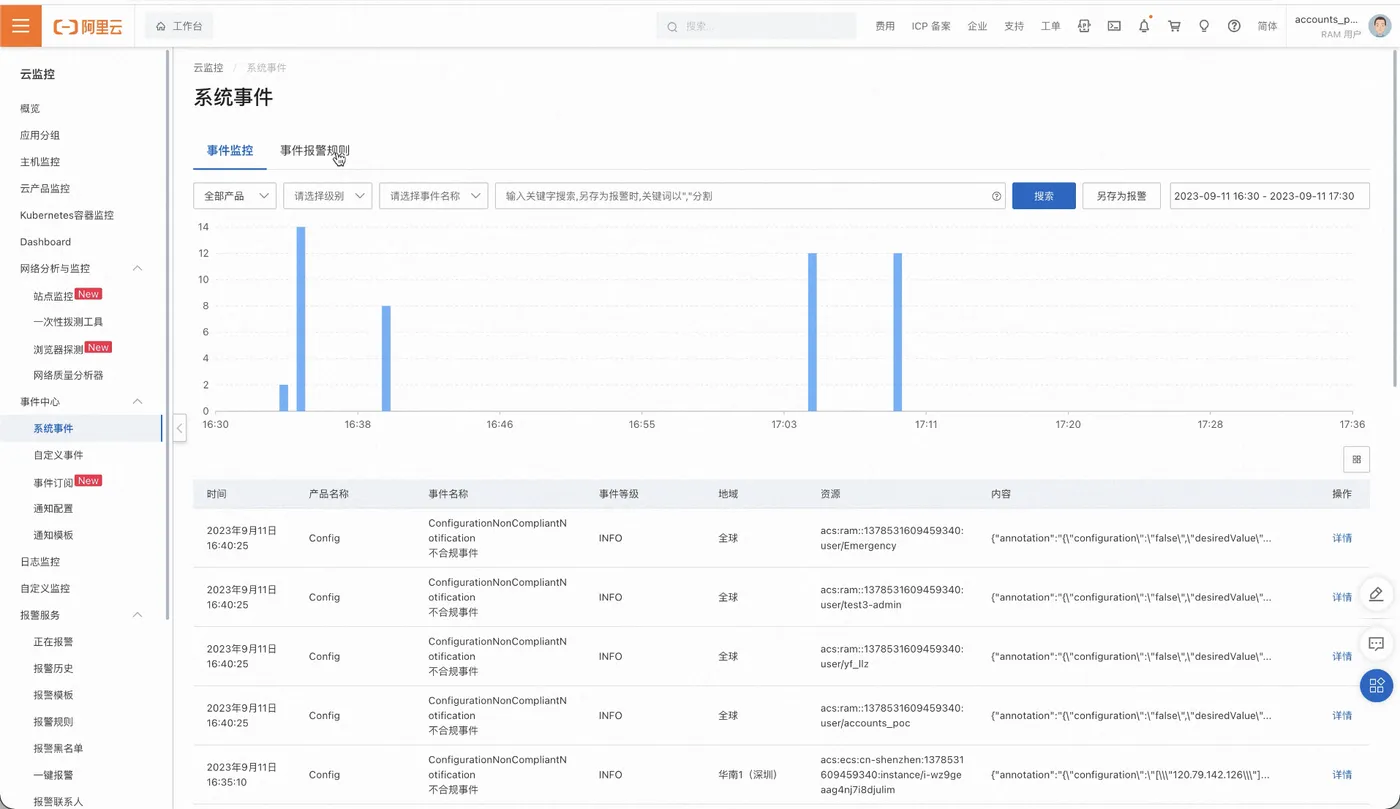
Task: Click the 云监控 breadcrumb link
Action: [x=208, y=68]
